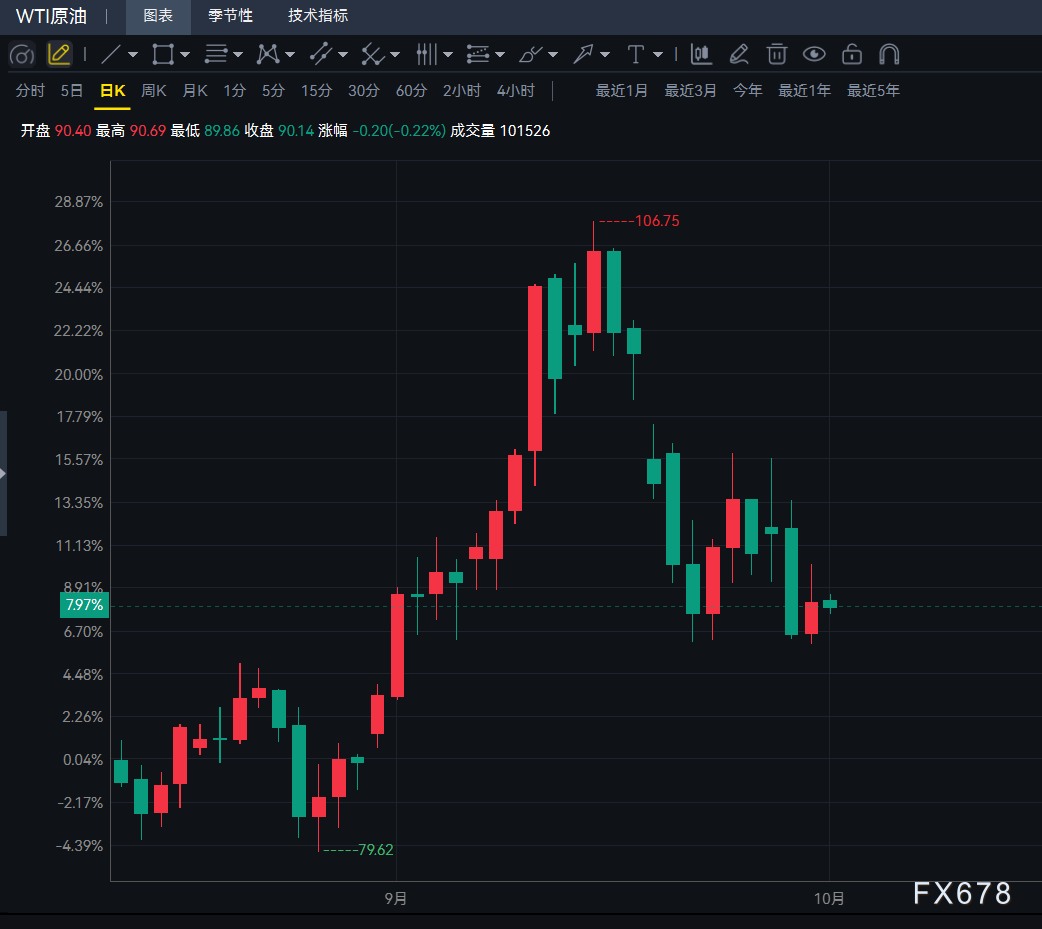Show range 最近1年
This screenshot has width=1042, height=929.
805,90
